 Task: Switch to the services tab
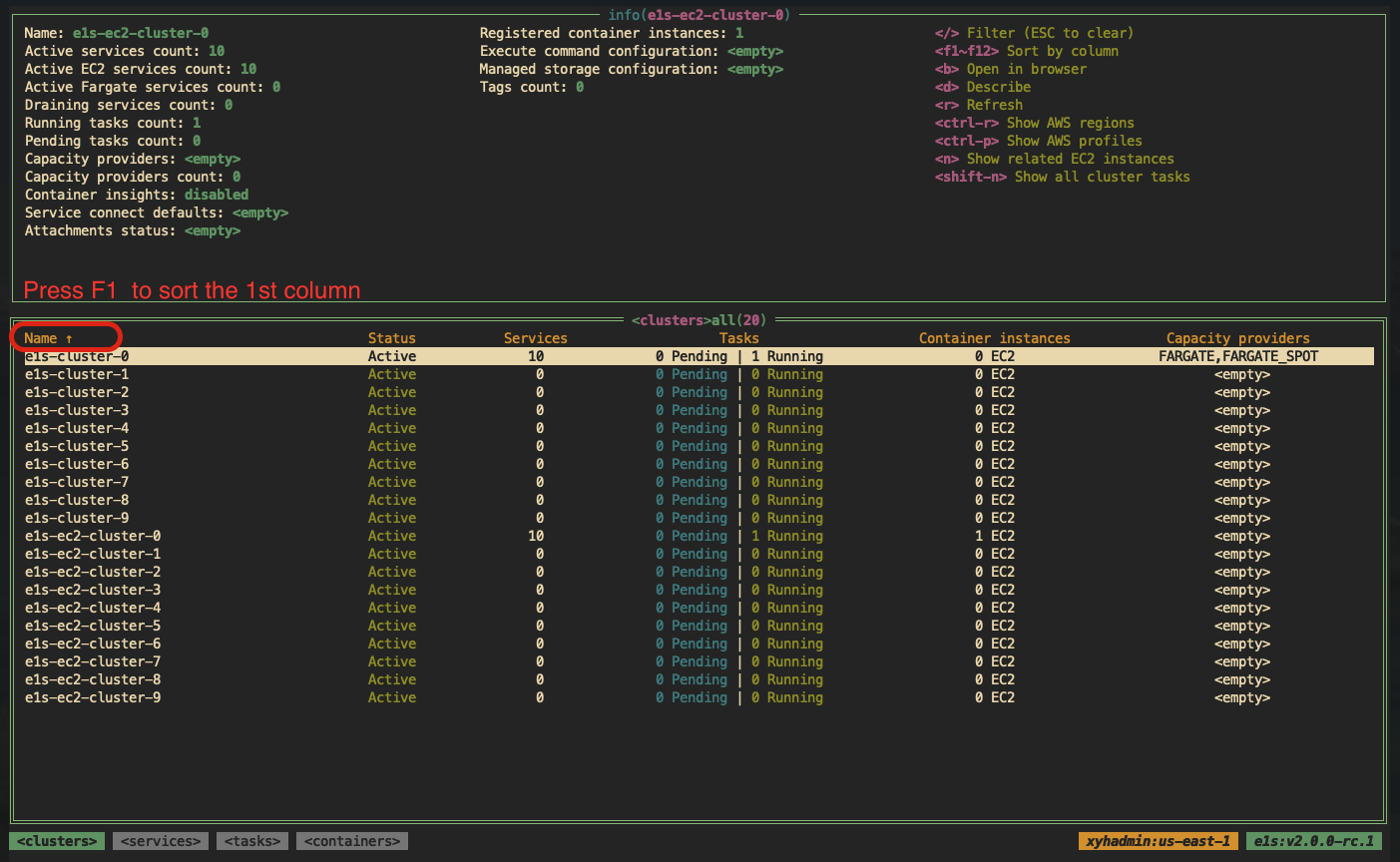(x=161, y=841)
